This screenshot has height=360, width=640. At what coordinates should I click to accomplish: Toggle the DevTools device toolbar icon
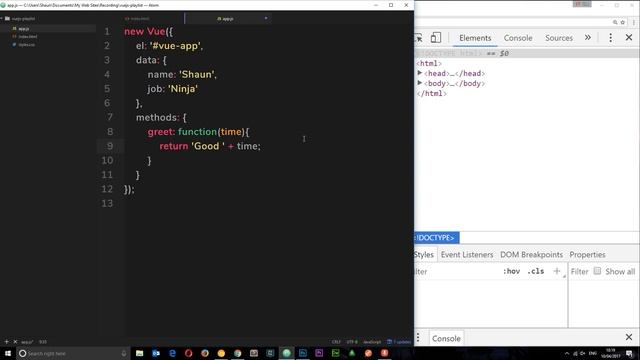pyautogui.click(x=436, y=38)
